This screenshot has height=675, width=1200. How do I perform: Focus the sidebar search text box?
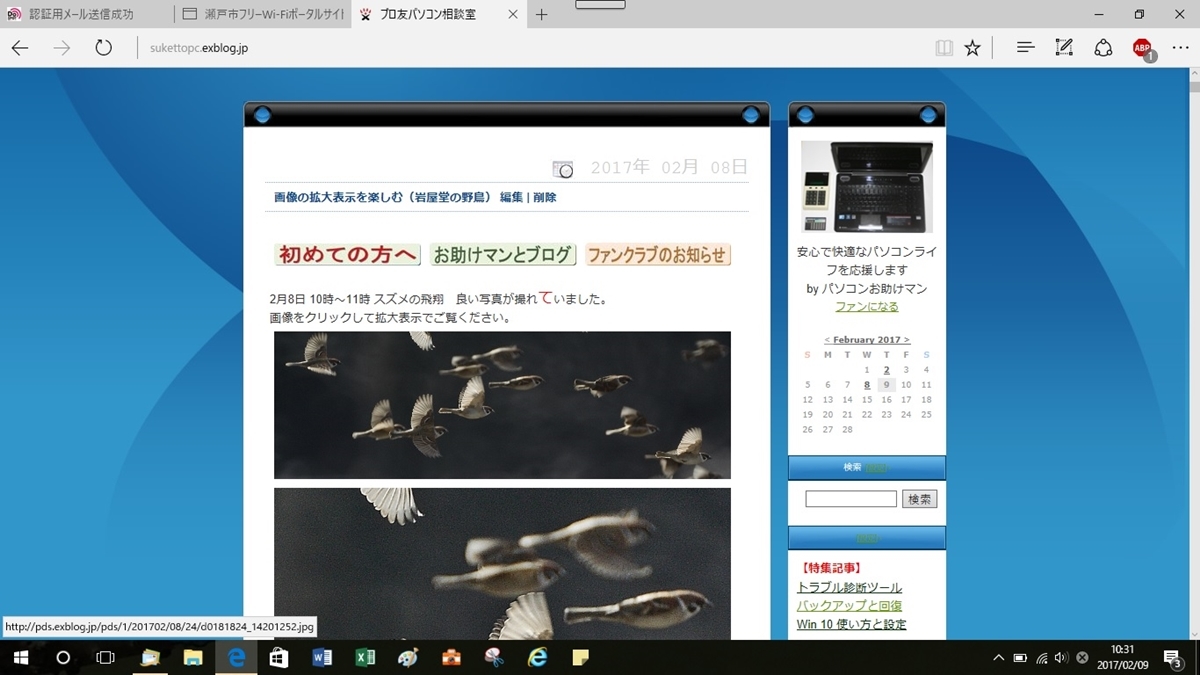click(x=851, y=499)
